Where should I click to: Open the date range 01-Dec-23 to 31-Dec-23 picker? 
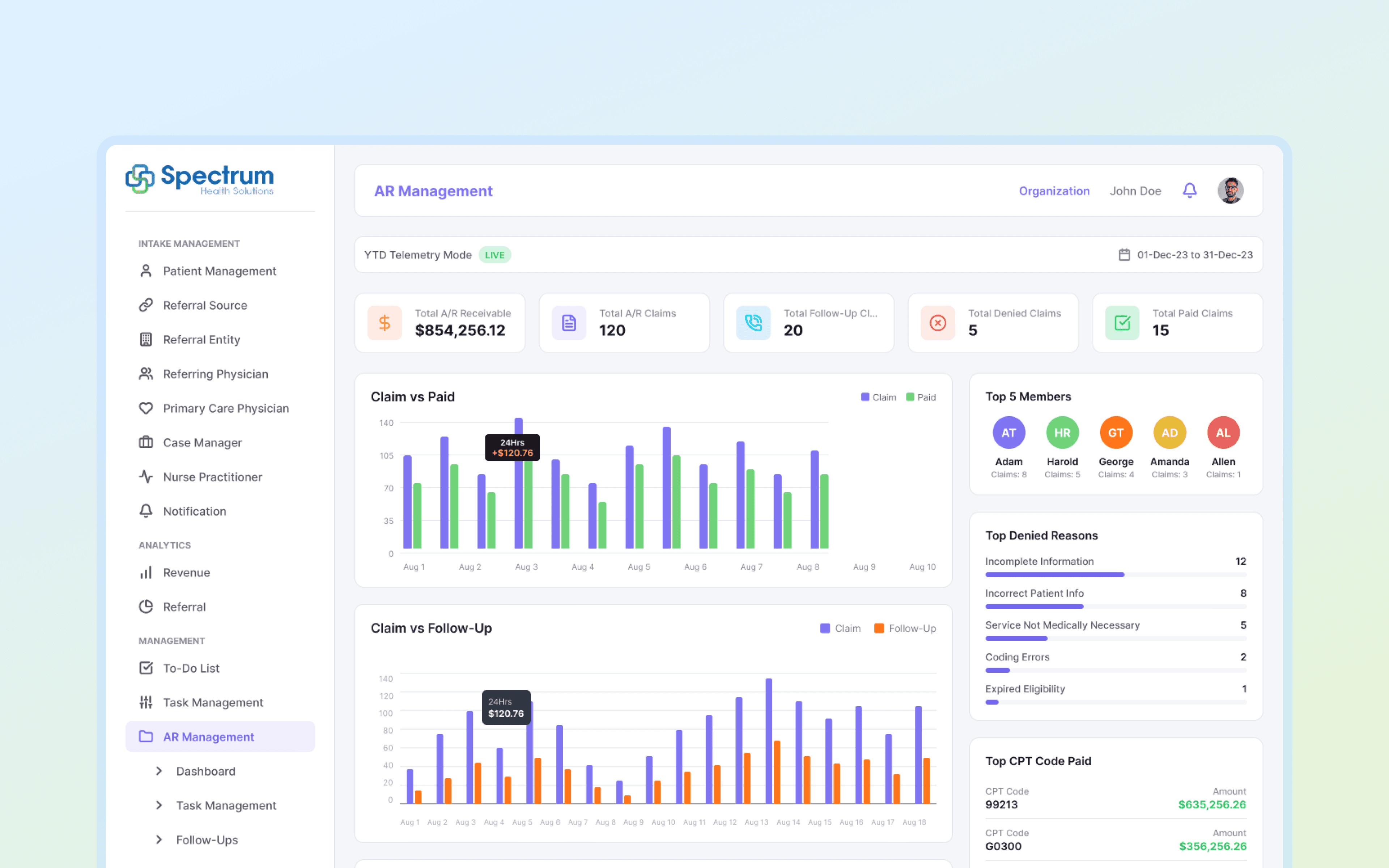pyautogui.click(x=1186, y=255)
